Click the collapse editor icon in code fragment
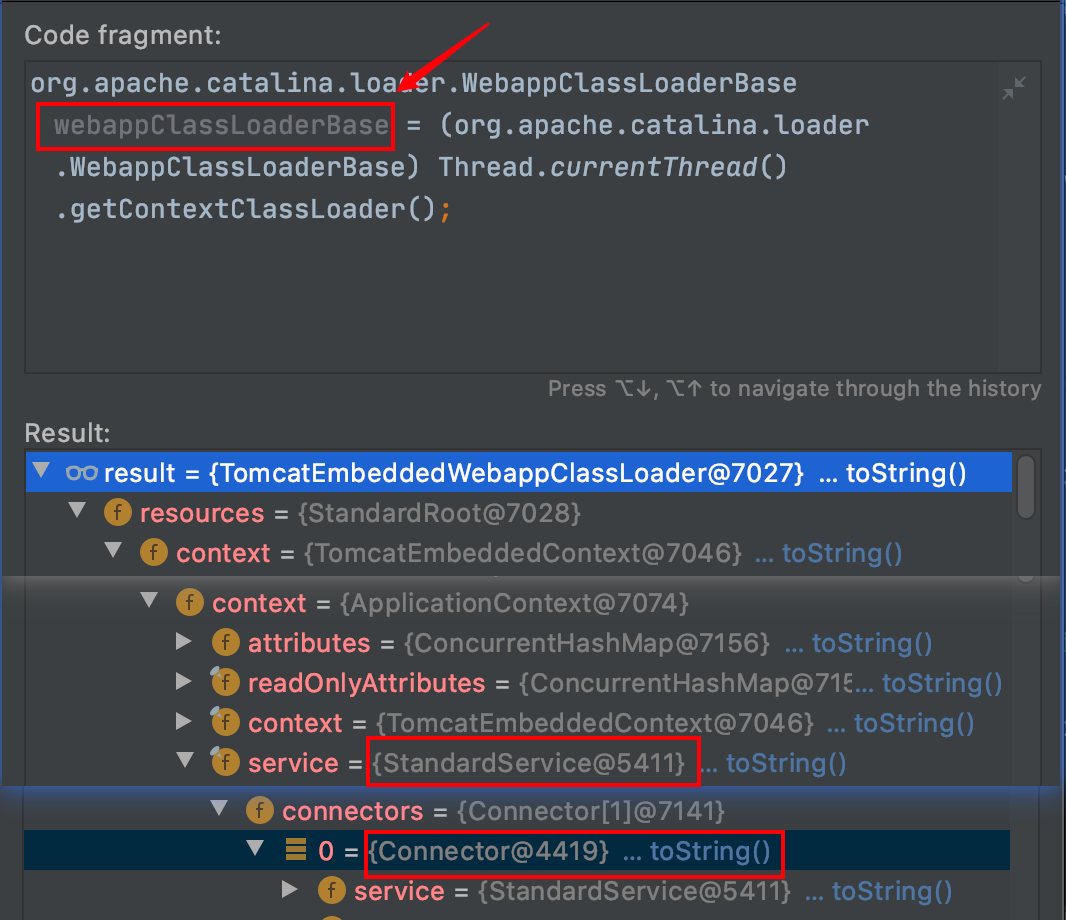 pos(1013,88)
